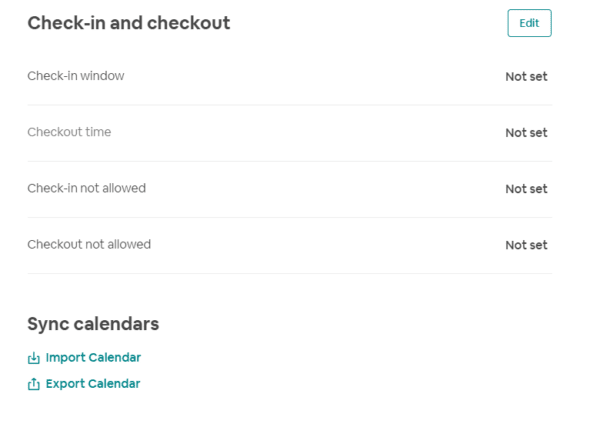Click the divider line under Check-in window row

click(290, 105)
